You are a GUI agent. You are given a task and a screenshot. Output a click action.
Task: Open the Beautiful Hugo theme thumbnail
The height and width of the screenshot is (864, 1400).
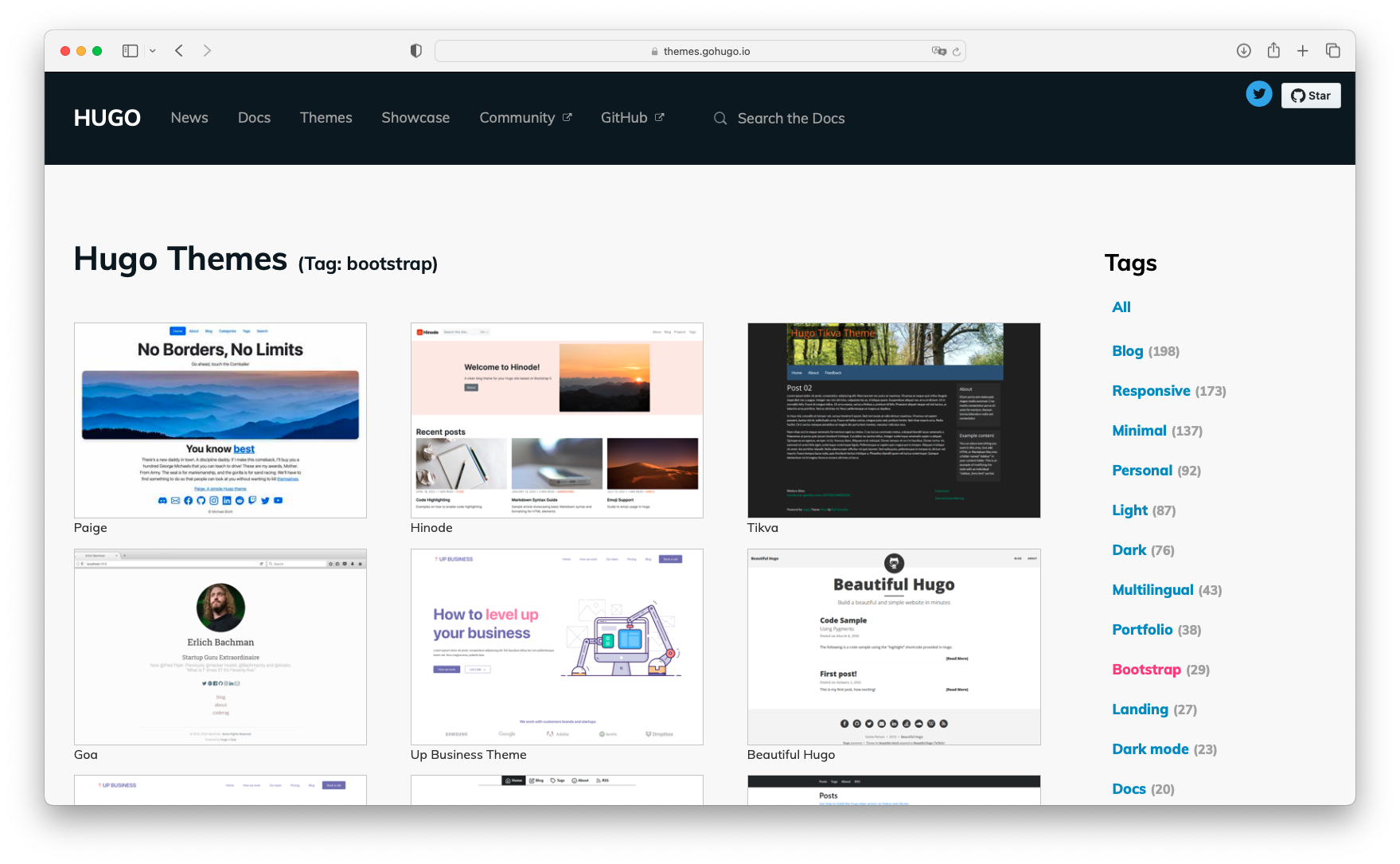tap(894, 647)
